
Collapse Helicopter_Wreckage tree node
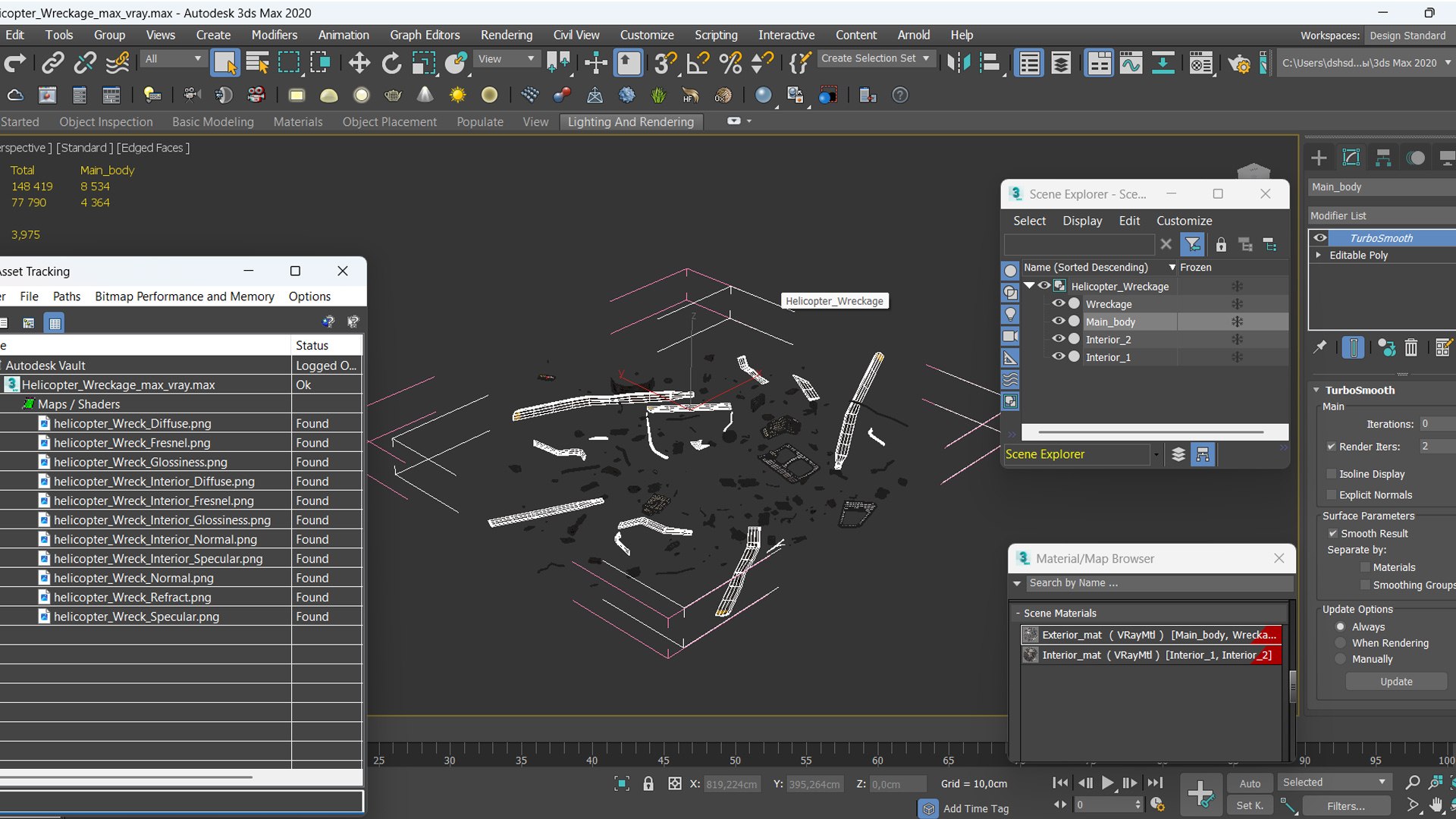1029,286
